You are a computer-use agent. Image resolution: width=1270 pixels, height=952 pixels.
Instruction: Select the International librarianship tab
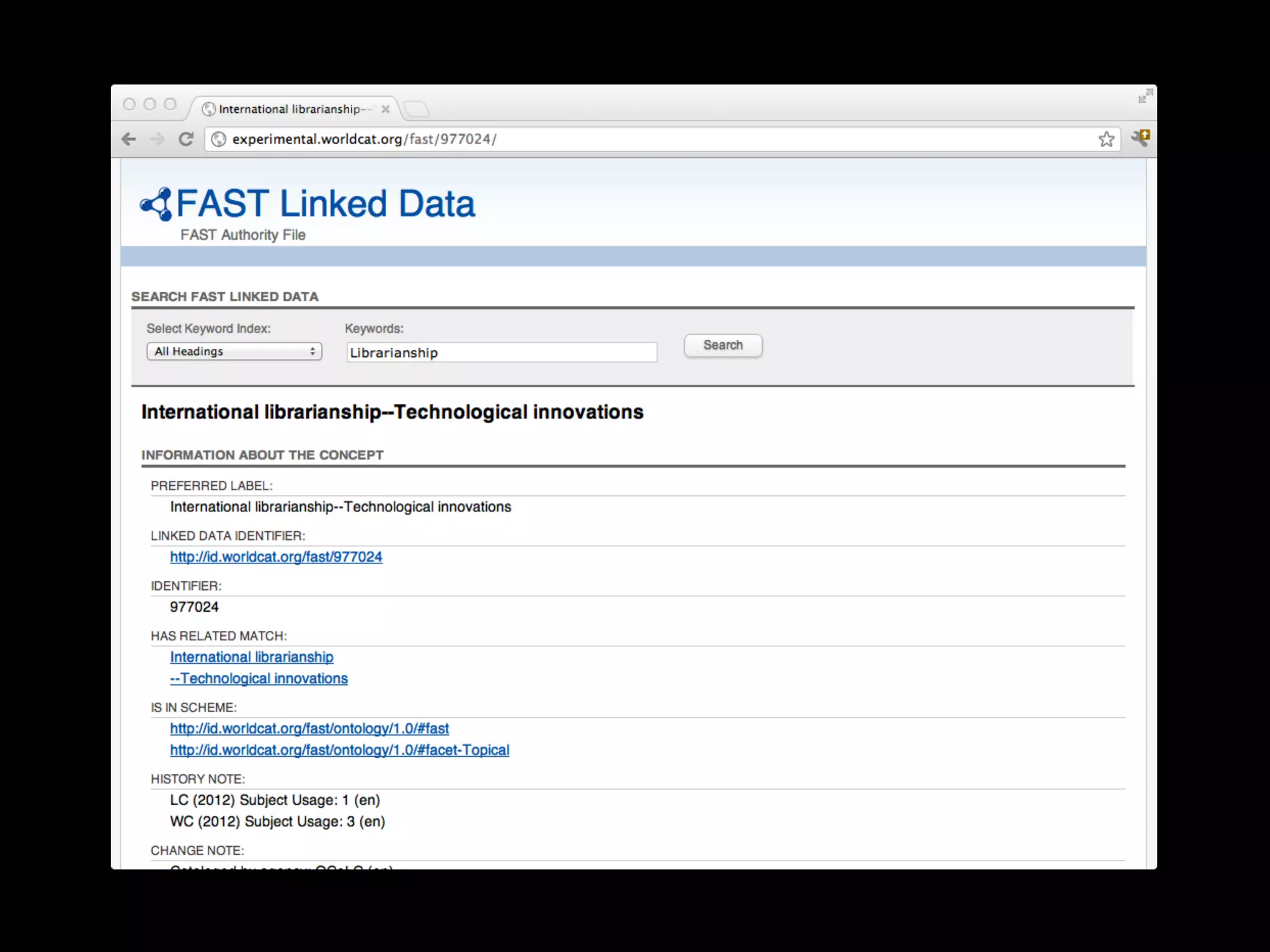coord(290,109)
